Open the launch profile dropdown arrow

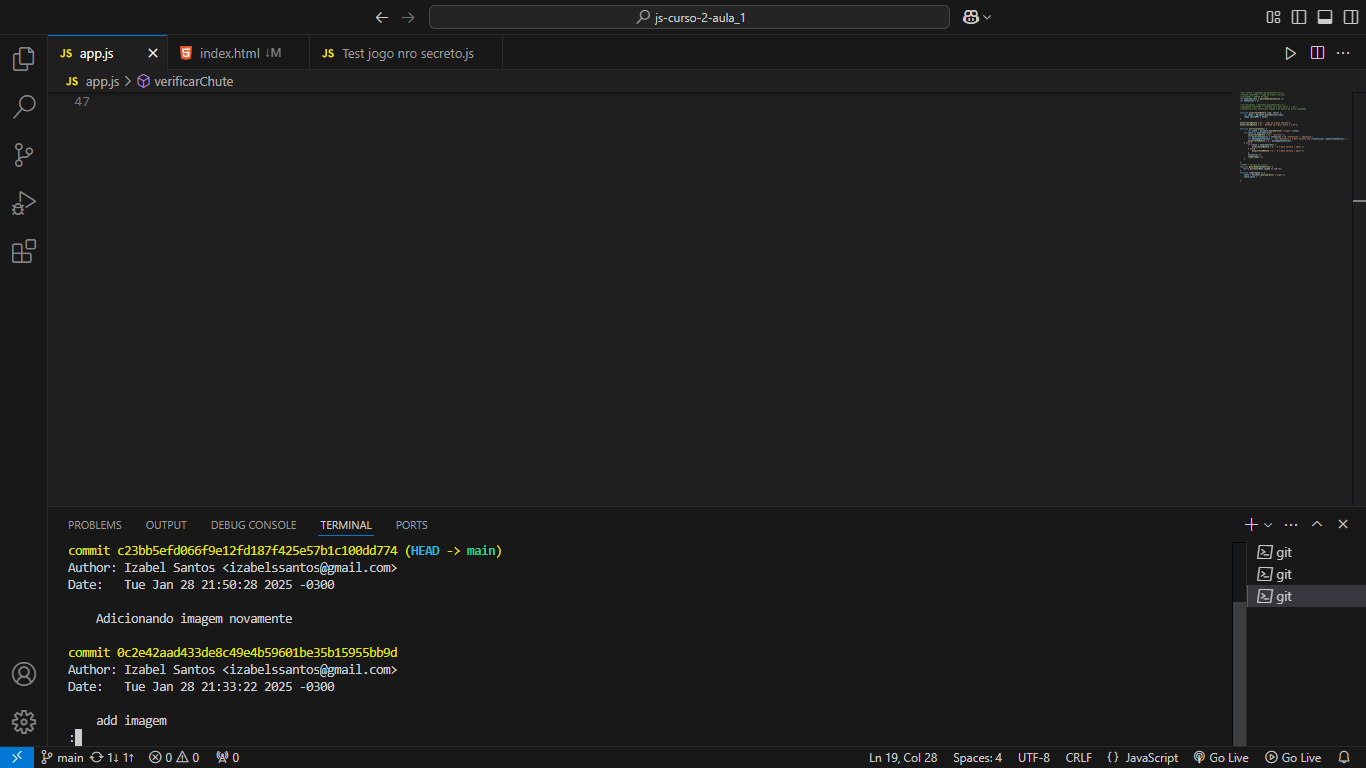(1268, 524)
